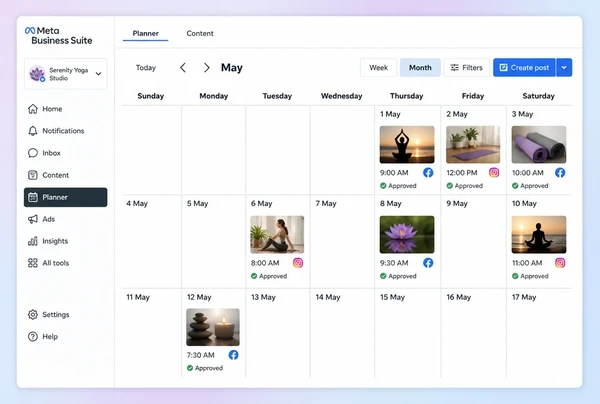This screenshot has width=600, height=404.
Task: Select the 14 May calendar cell
Action: [342, 334]
